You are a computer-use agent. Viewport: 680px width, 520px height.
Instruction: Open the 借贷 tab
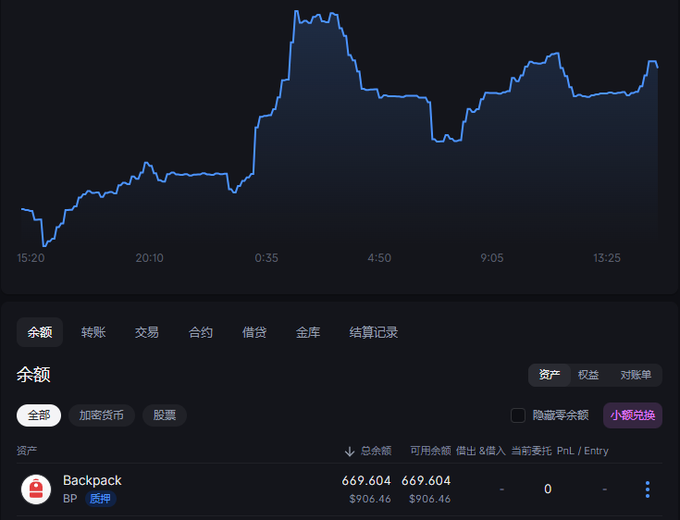[x=254, y=332]
